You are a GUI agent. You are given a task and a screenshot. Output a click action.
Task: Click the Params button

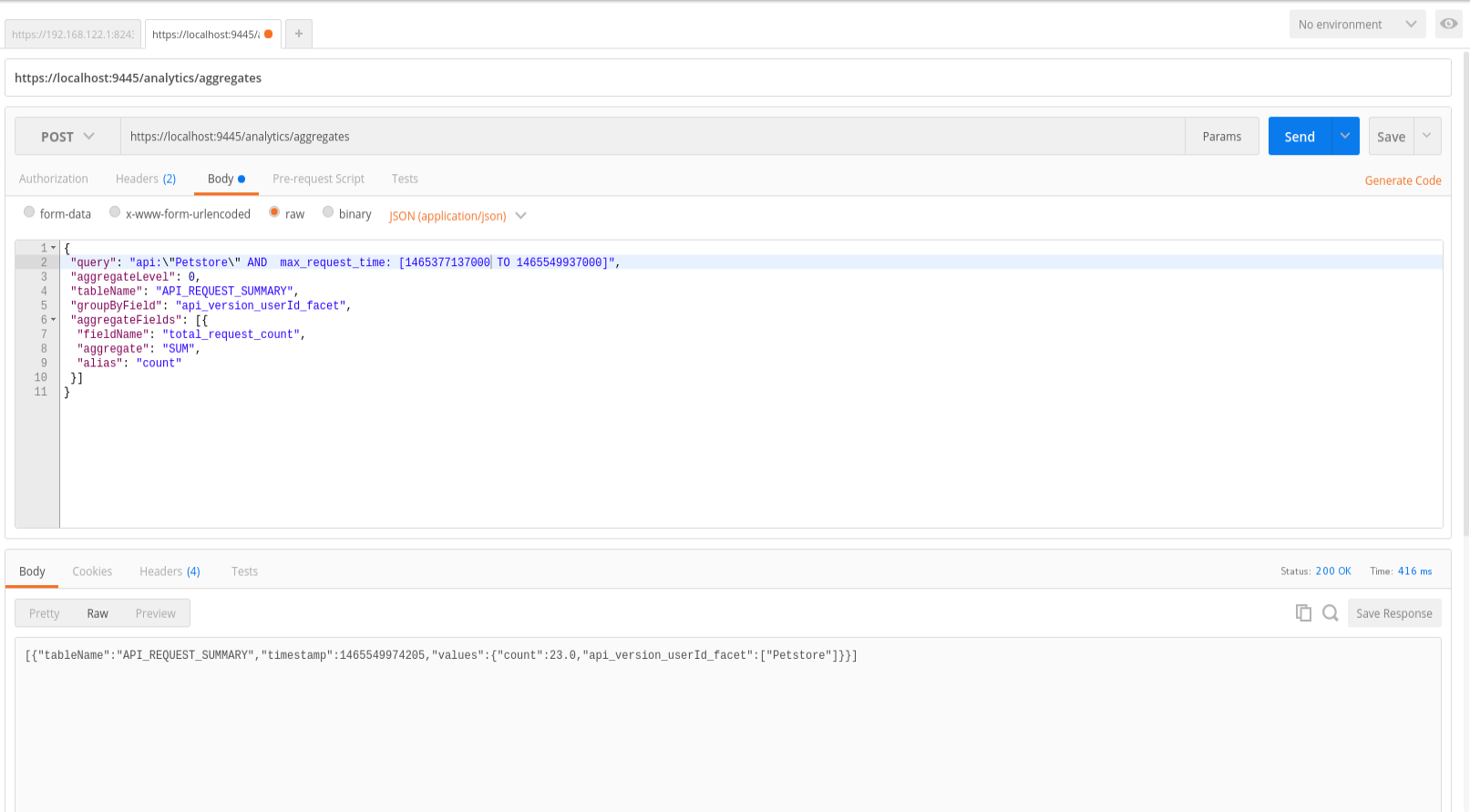point(1222,136)
